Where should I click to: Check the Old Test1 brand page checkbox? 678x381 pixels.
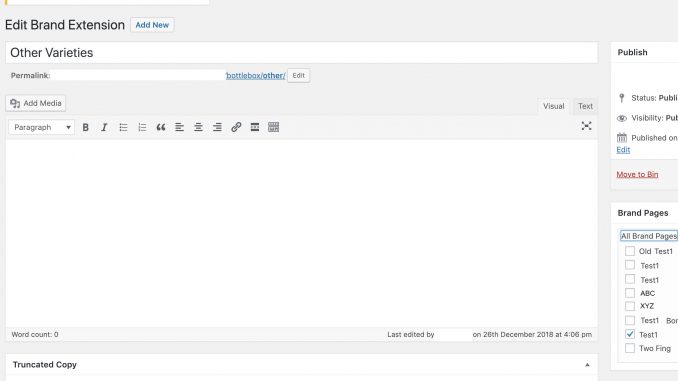pos(630,251)
